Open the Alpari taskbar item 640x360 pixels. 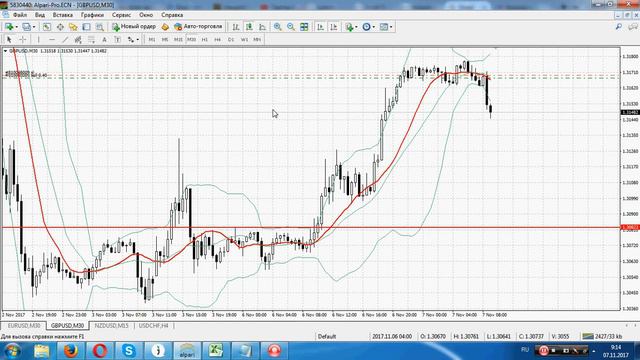(x=187, y=350)
